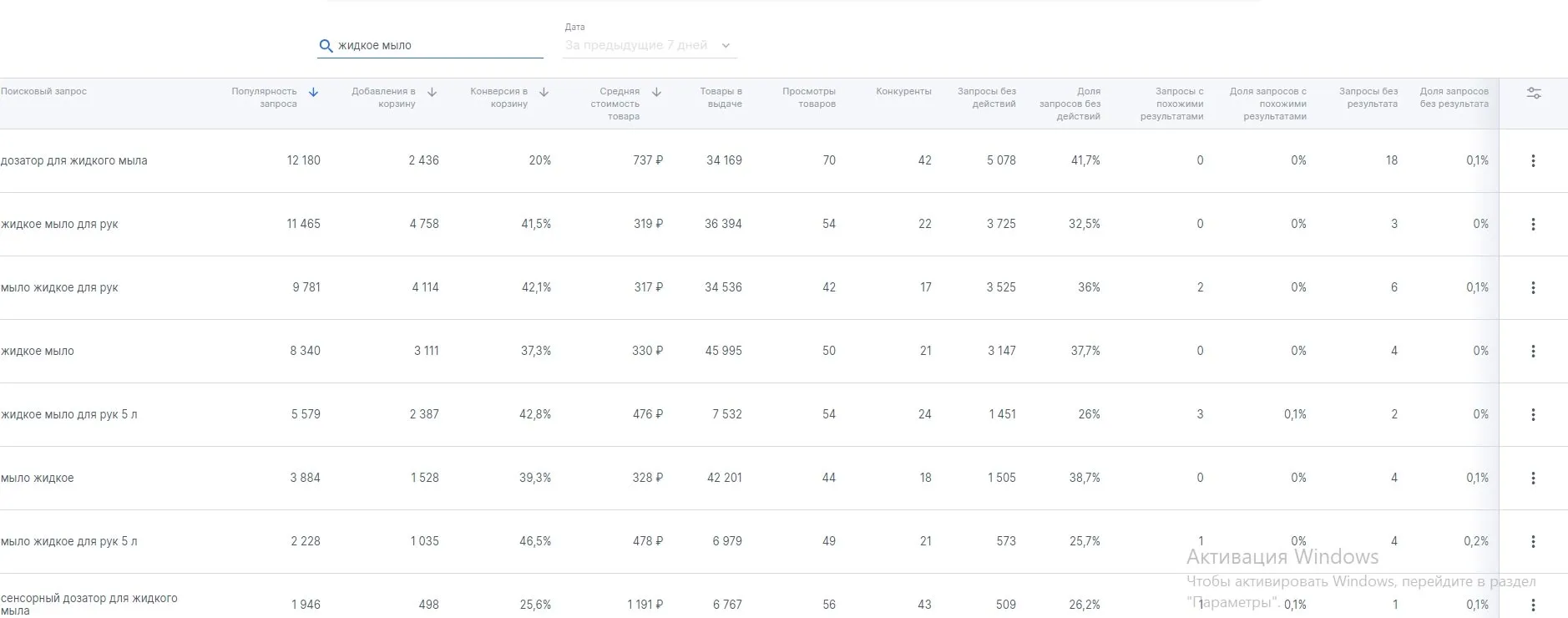Image resolution: width=1568 pixels, height=618 pixels.
Task: Click the popularity value '8 340'
Action: (305, 351)
